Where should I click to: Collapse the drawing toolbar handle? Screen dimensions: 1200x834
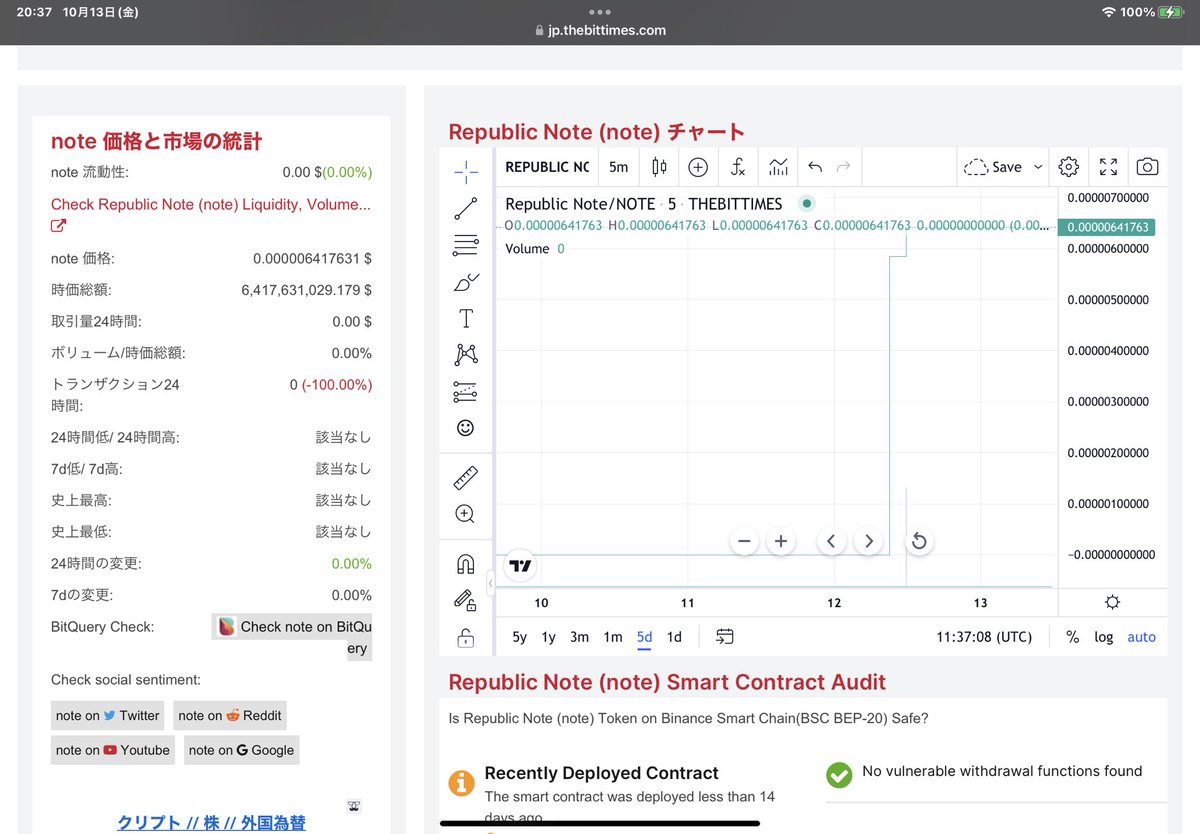click(491, 582)
